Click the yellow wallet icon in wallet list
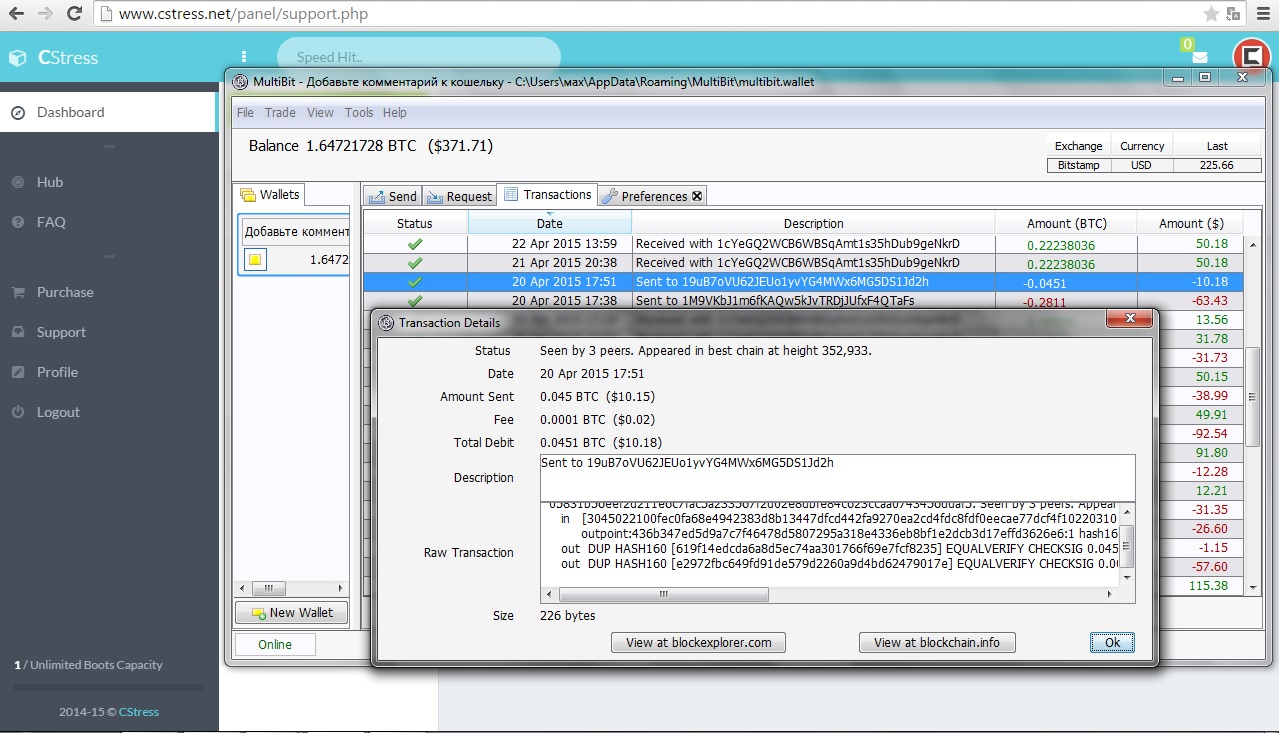This screenshot has width=1279, height=733. click(255, 260)
